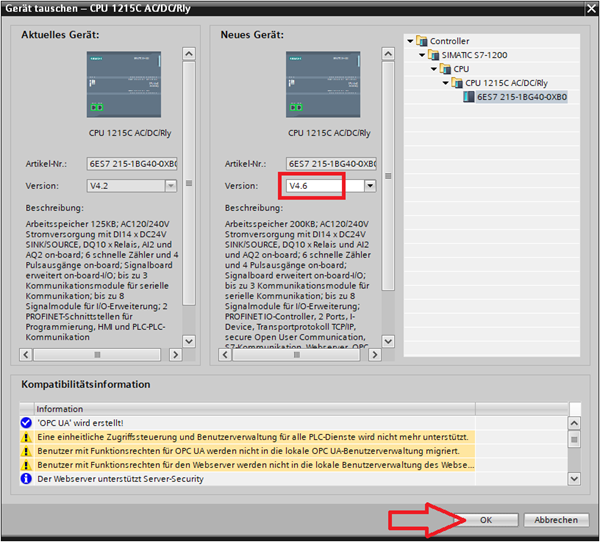The width and height of the screenshot is (600, 542).
Task: Click the current device CPU thumbnail image
Action: [x=124, y=84]
